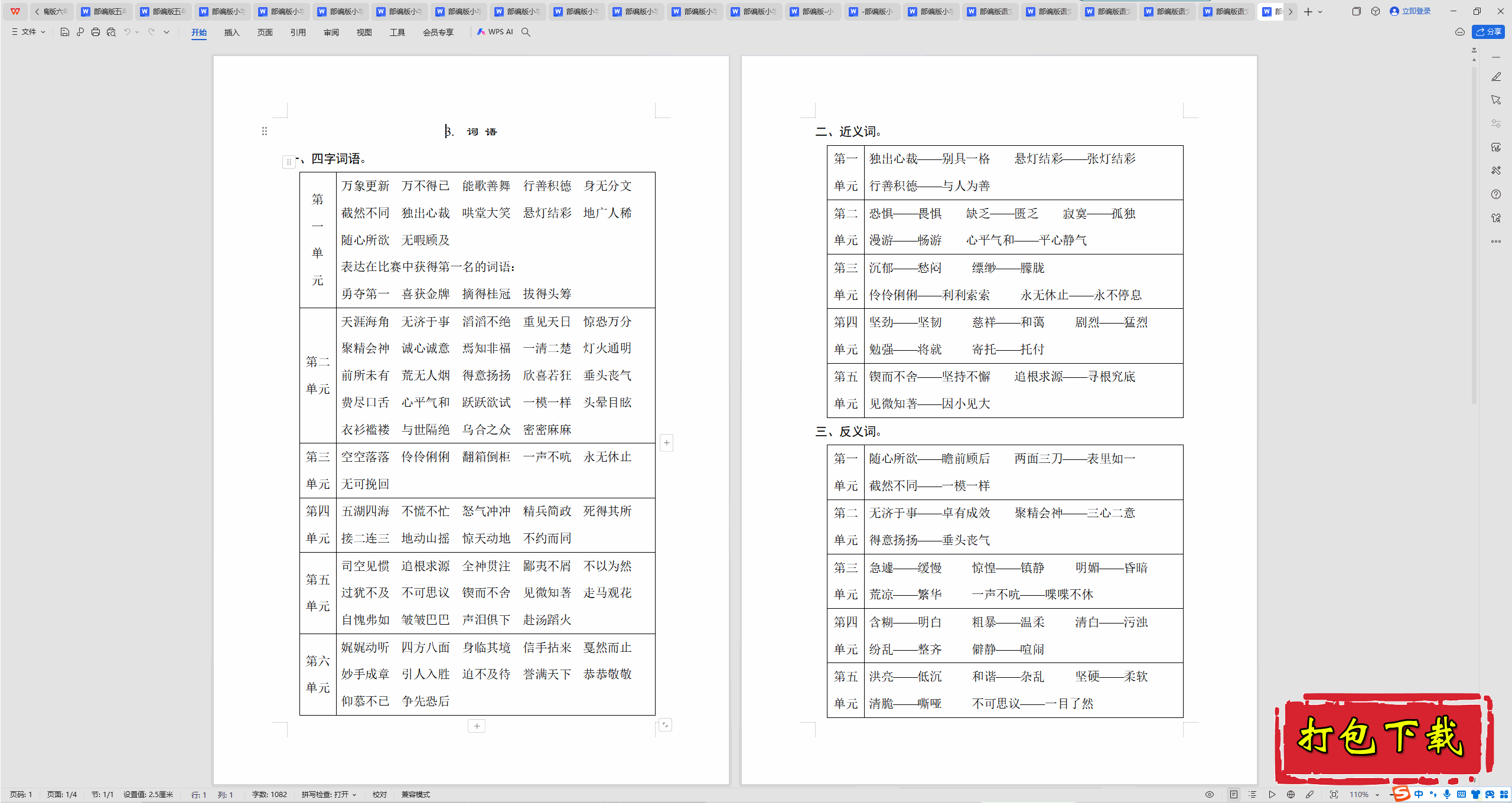This screenshot has width=1512, height=803.
Task: Open the 页面 ribbon tab
Action: coord(265,32)
